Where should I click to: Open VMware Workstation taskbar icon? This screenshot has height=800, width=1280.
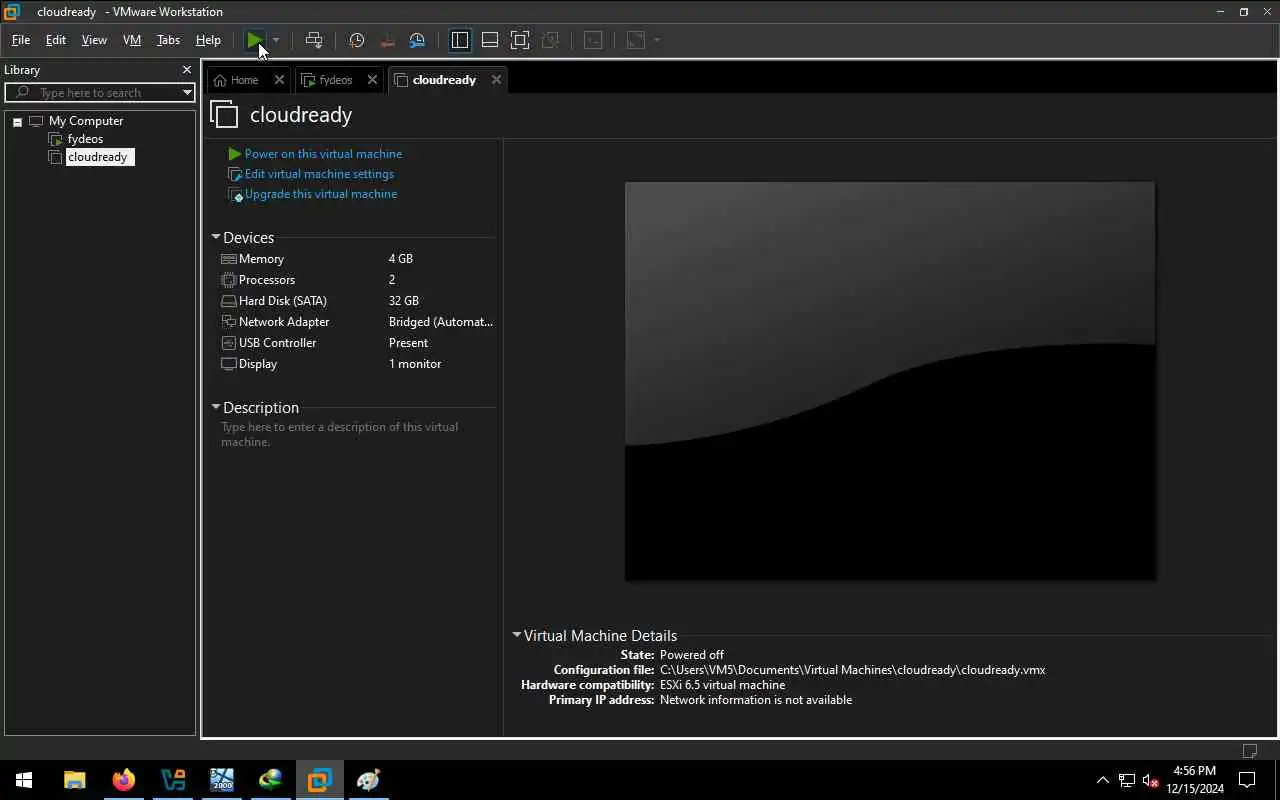[319, 780]
